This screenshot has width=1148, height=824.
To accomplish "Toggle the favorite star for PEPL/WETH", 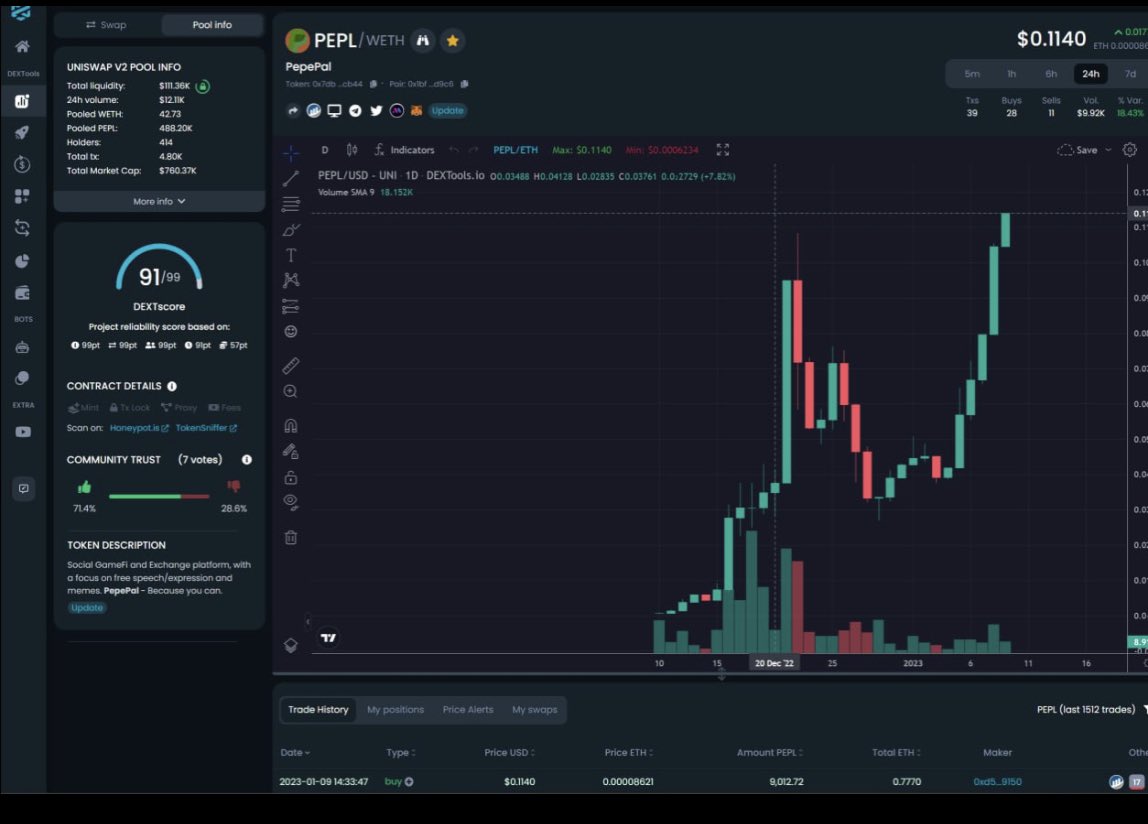I will tap(452, 41).
